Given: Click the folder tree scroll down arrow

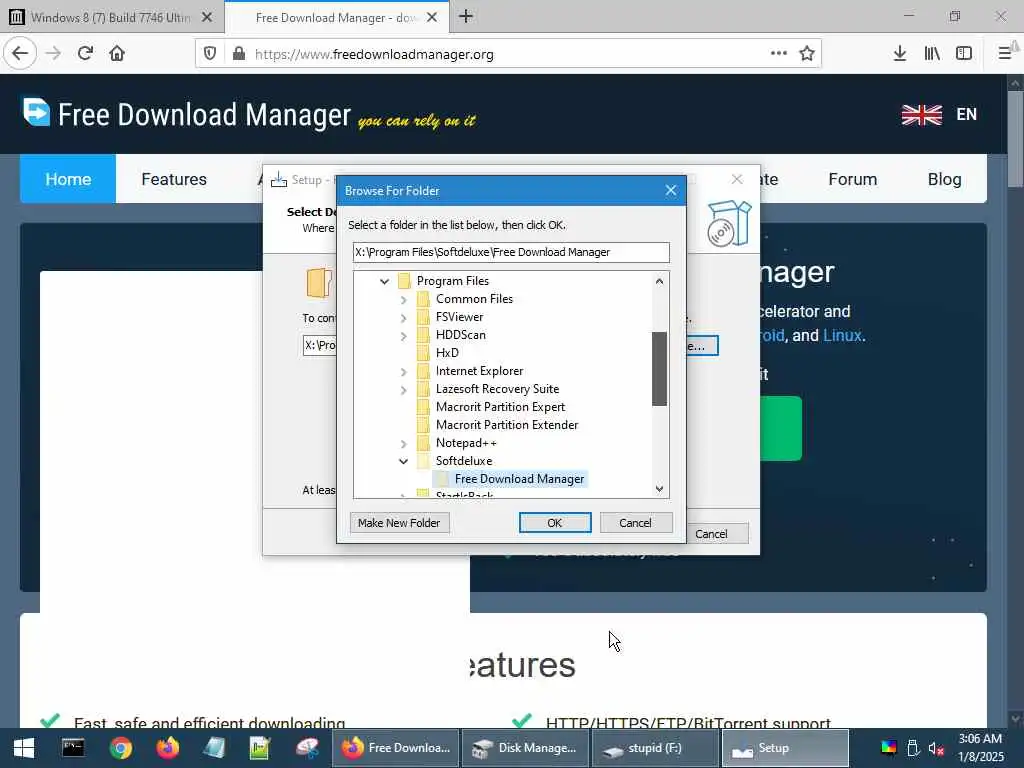Looking at the screenshot, I should point(659,488).
